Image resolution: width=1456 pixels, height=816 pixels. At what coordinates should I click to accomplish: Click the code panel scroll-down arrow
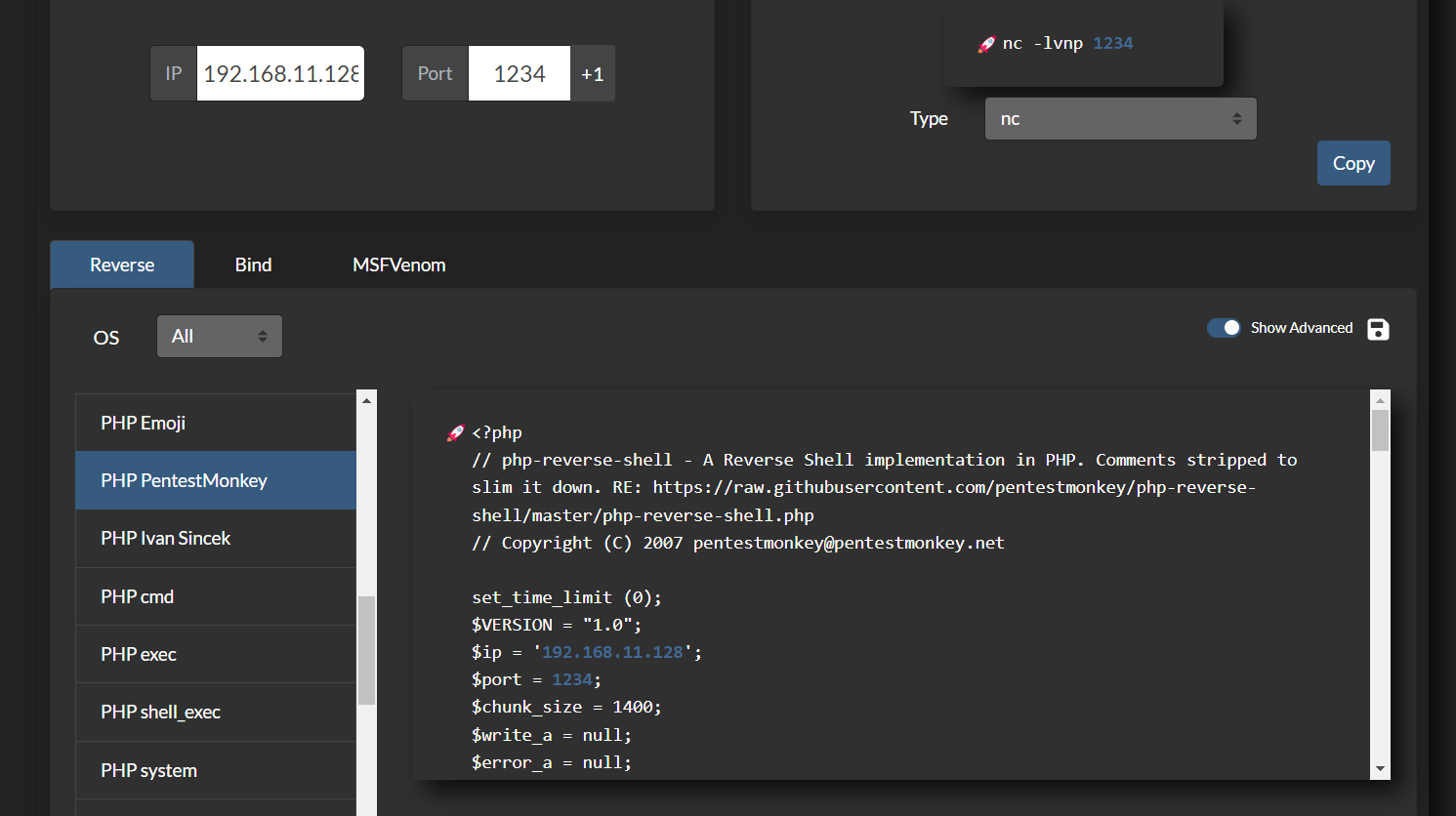[1380, 769]
